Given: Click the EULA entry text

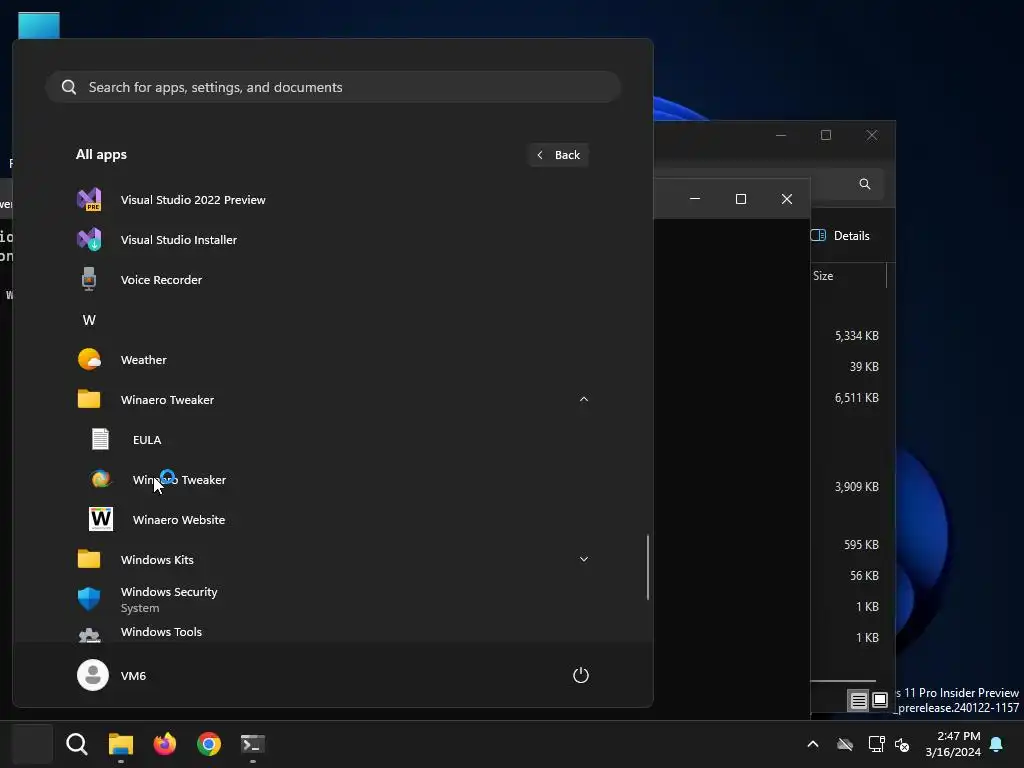Looking at the screenshot, I should pyautogui.click(x=147, y=440).
